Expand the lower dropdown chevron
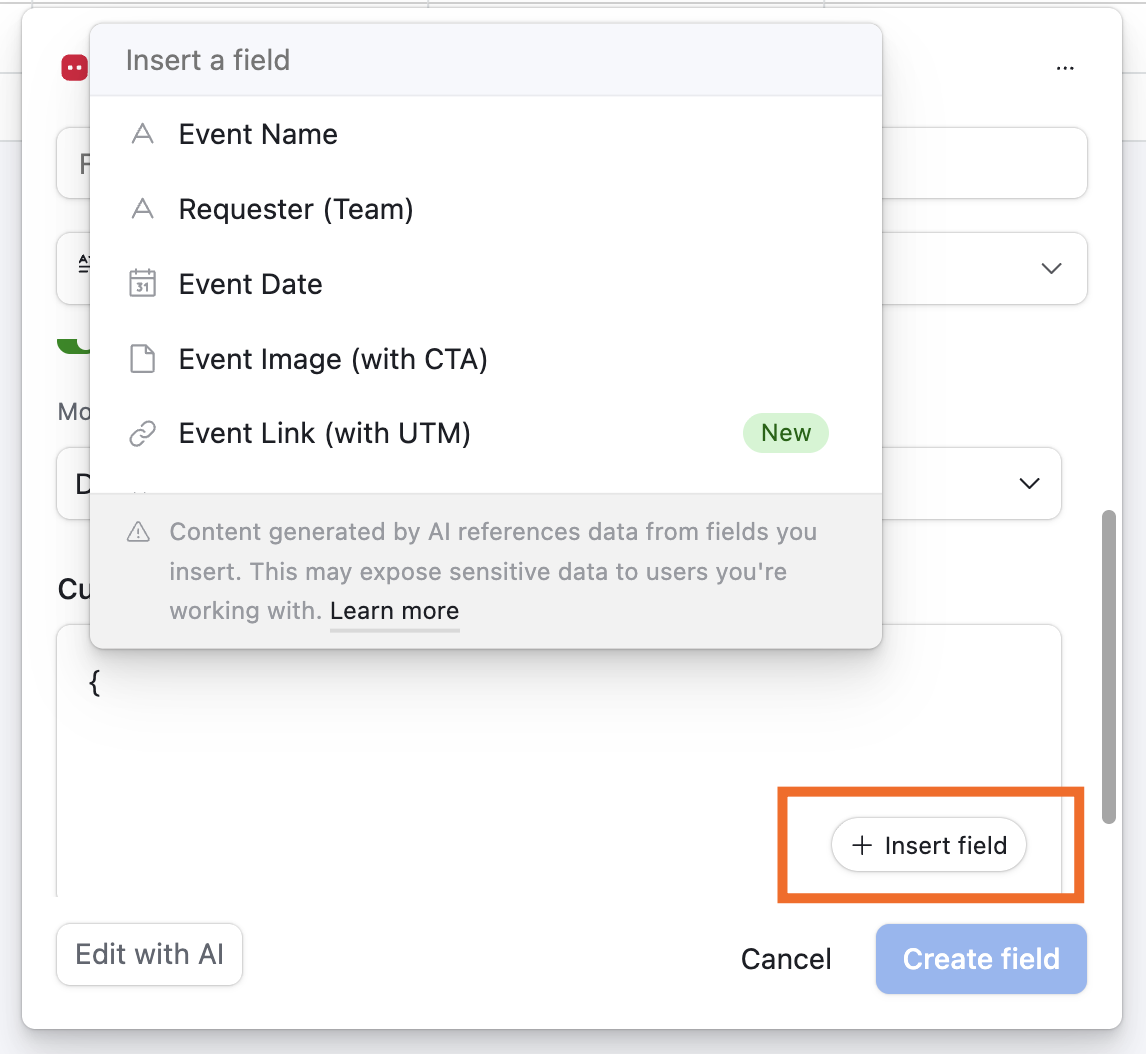Viewport: 1146px width, 1054px height. [x=1029, y=483]
